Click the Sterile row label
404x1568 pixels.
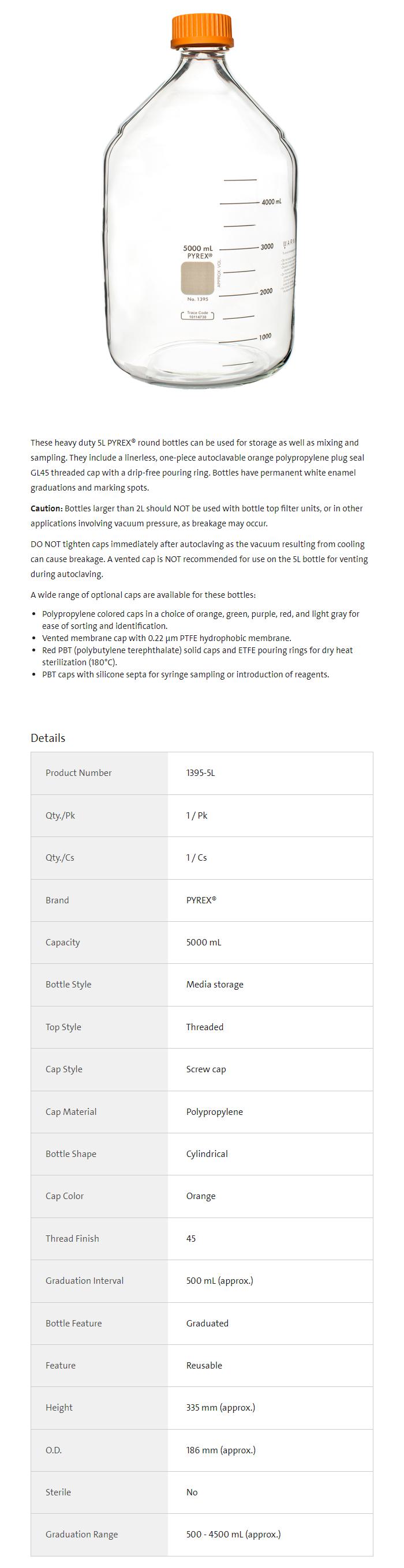coord(58,1492)
